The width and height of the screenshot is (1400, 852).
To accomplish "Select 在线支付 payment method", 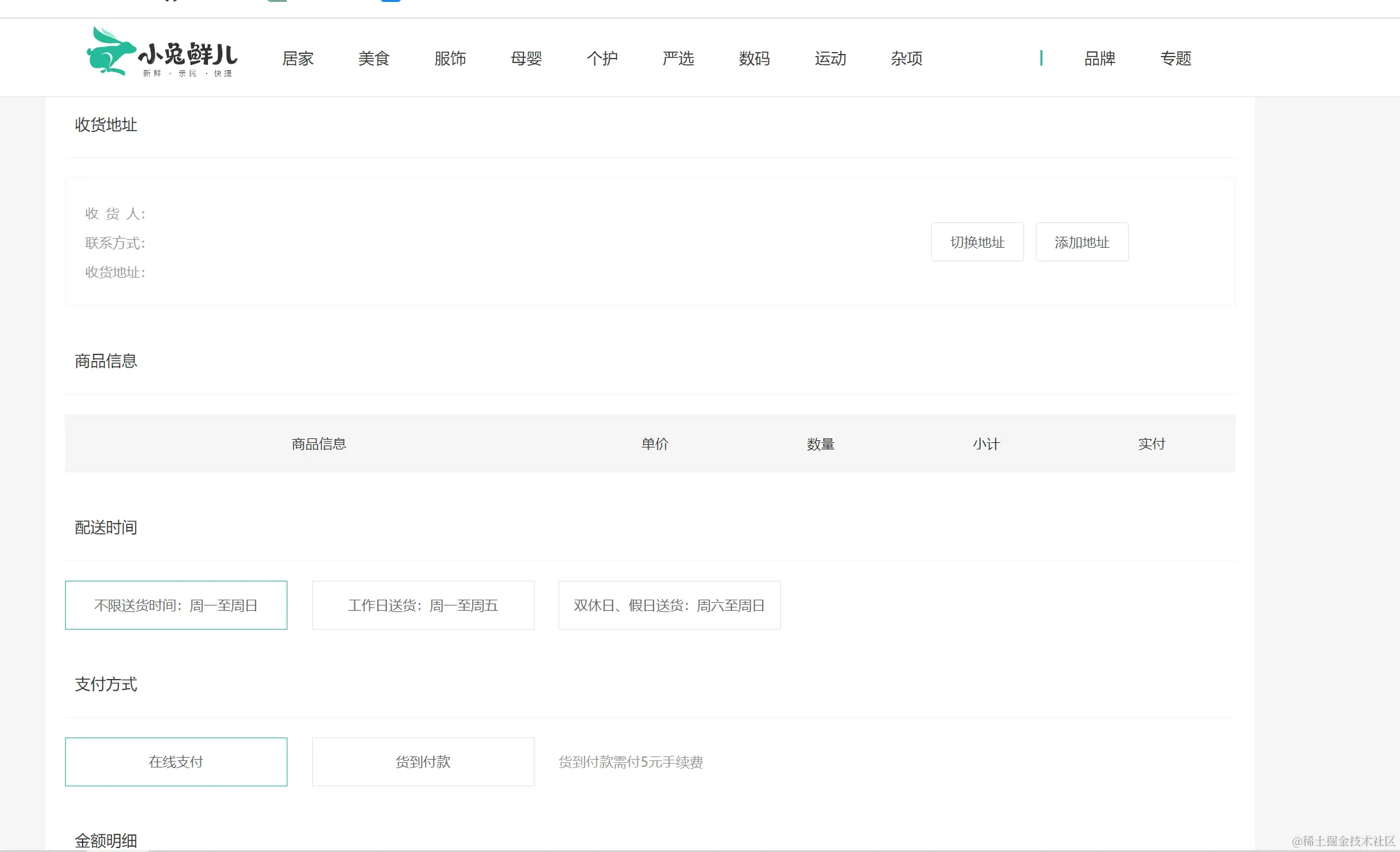I will pos(176,762).
